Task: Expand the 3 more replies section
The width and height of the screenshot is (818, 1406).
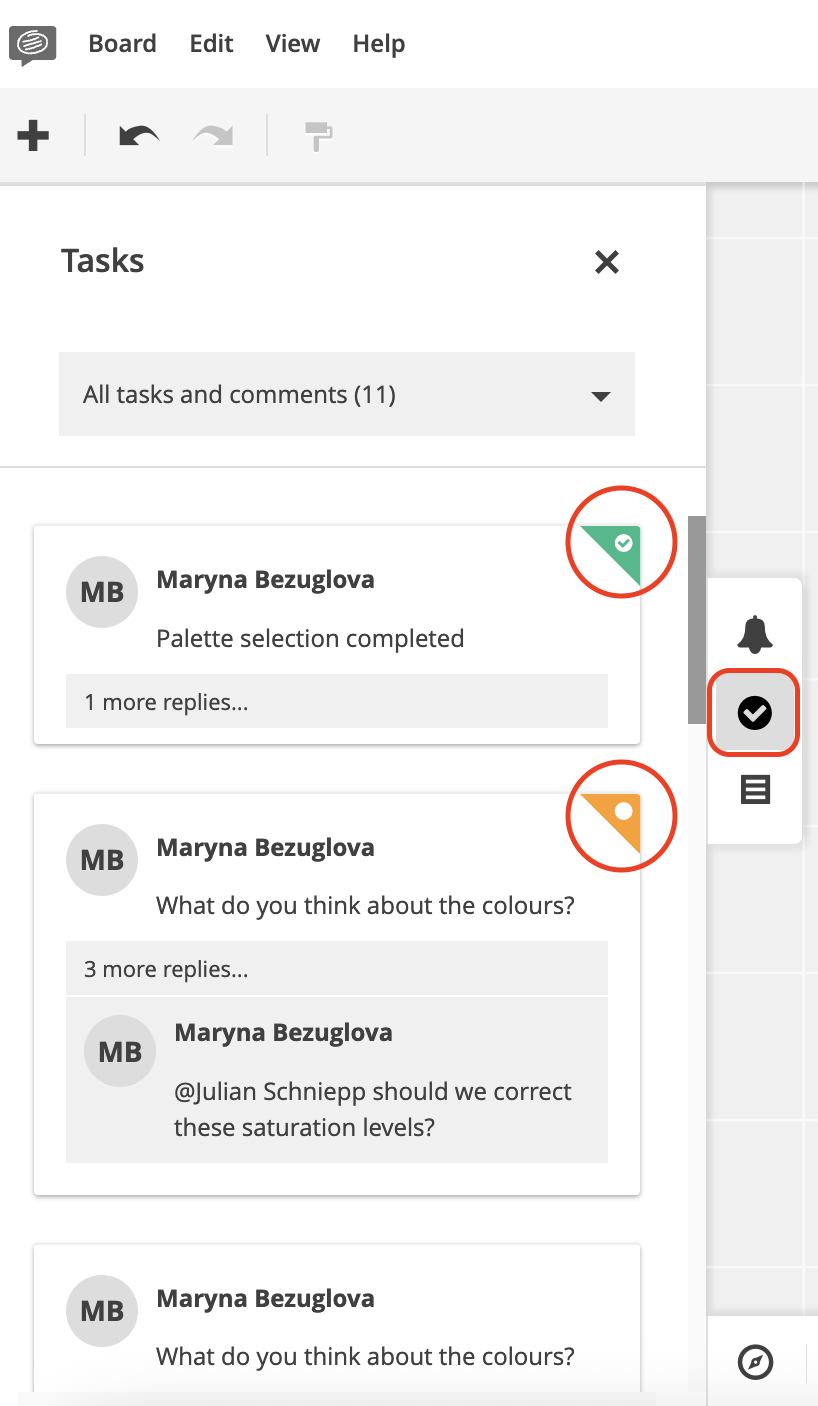Action: click(337, 969)
